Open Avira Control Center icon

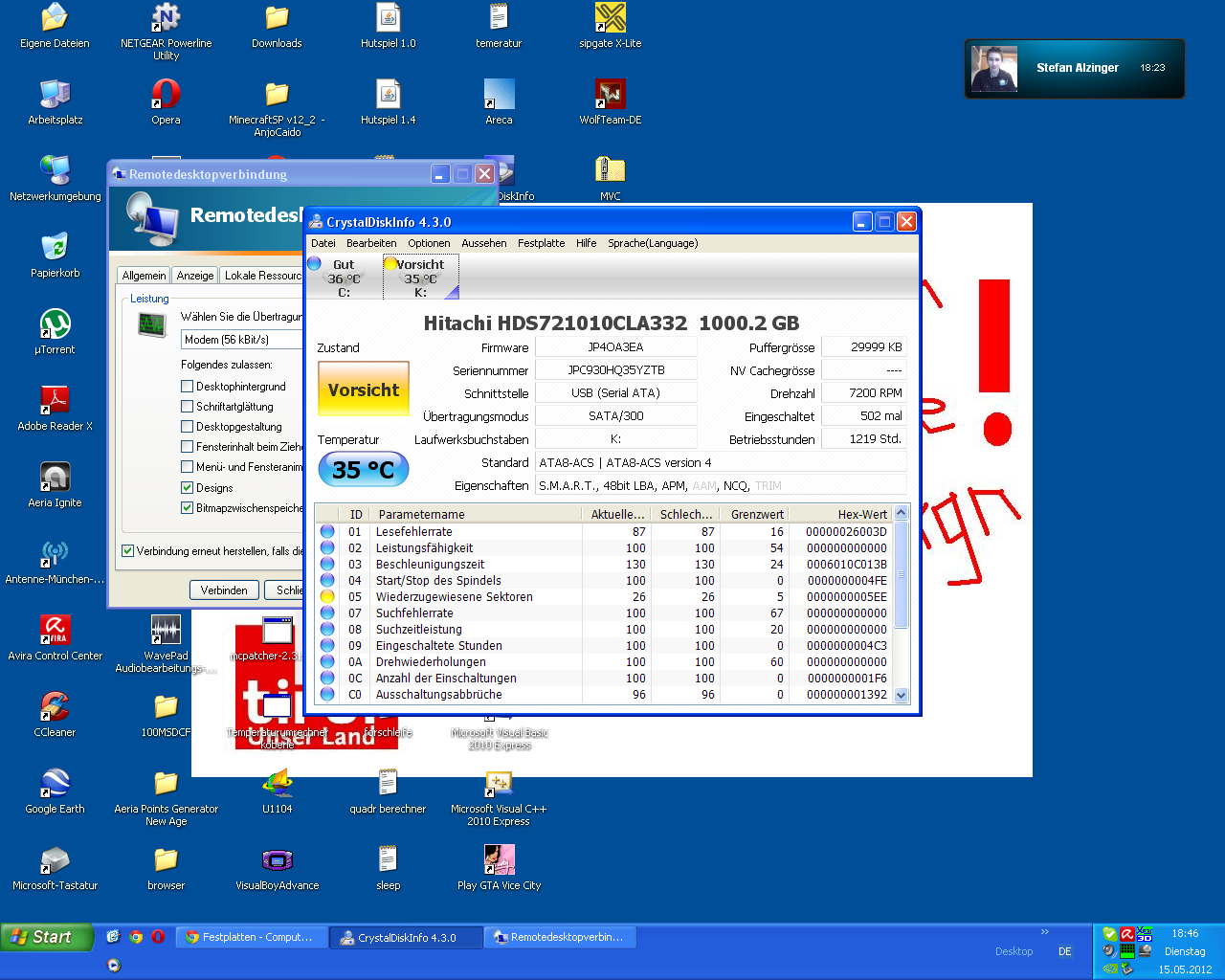[55, 638]
